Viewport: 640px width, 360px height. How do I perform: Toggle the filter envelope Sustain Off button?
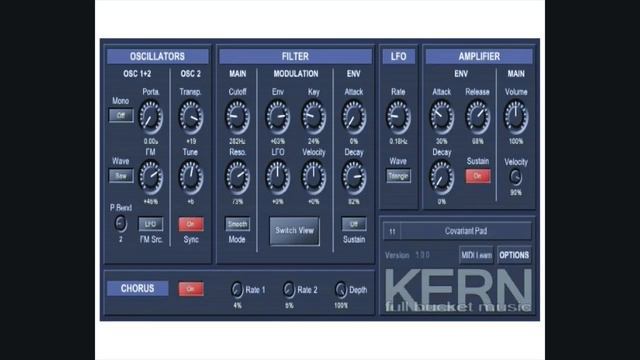(354, 224)
